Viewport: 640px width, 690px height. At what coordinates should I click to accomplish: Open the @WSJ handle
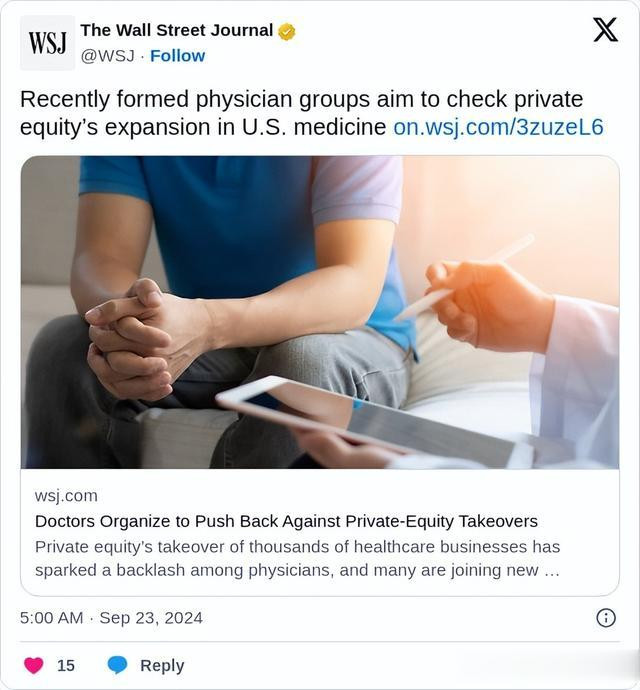click(x=107, y=56)
